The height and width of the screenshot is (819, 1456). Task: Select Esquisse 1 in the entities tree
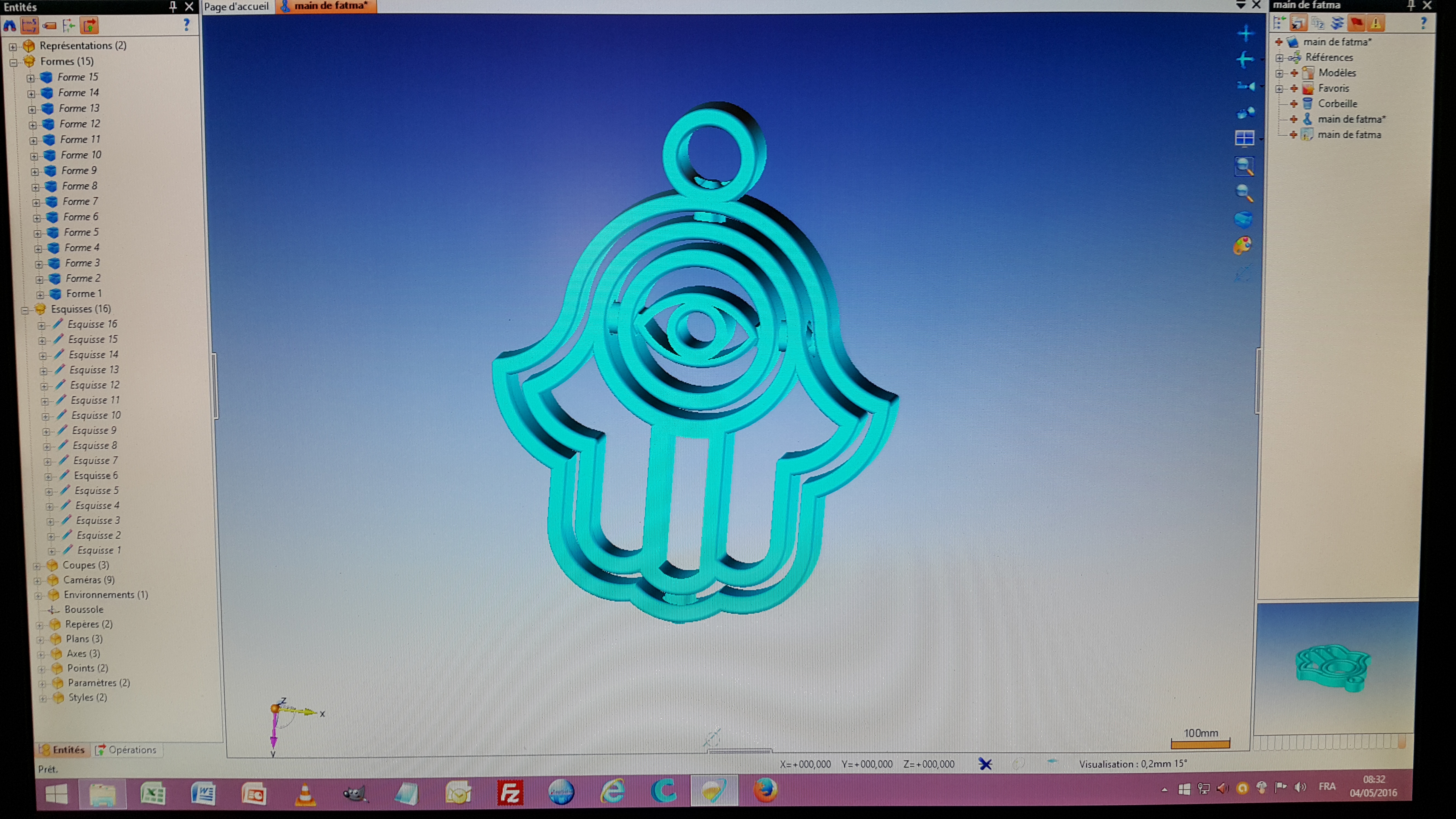(x=99, y=550)
